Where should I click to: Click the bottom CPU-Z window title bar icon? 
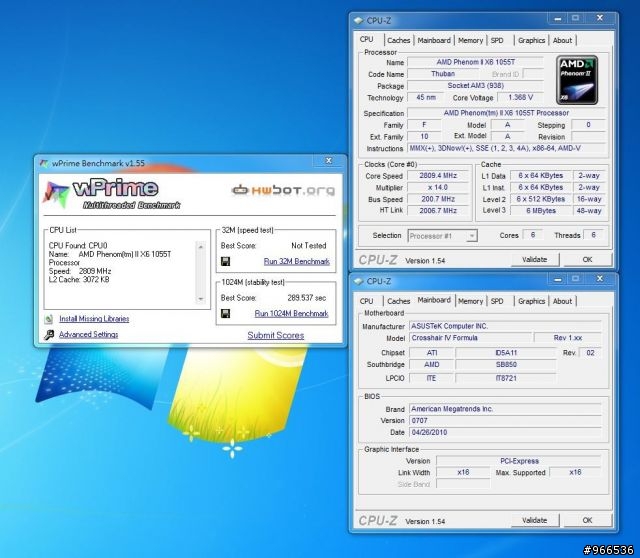pos(358,281)
